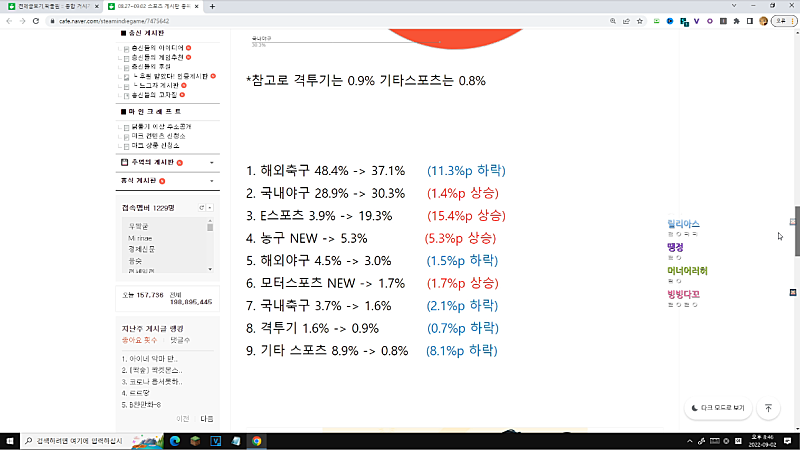This screenshot has width=800, height=450.
Task: Toggle 다크 모드로 보기 button
Action: click(x=718, y=408)
